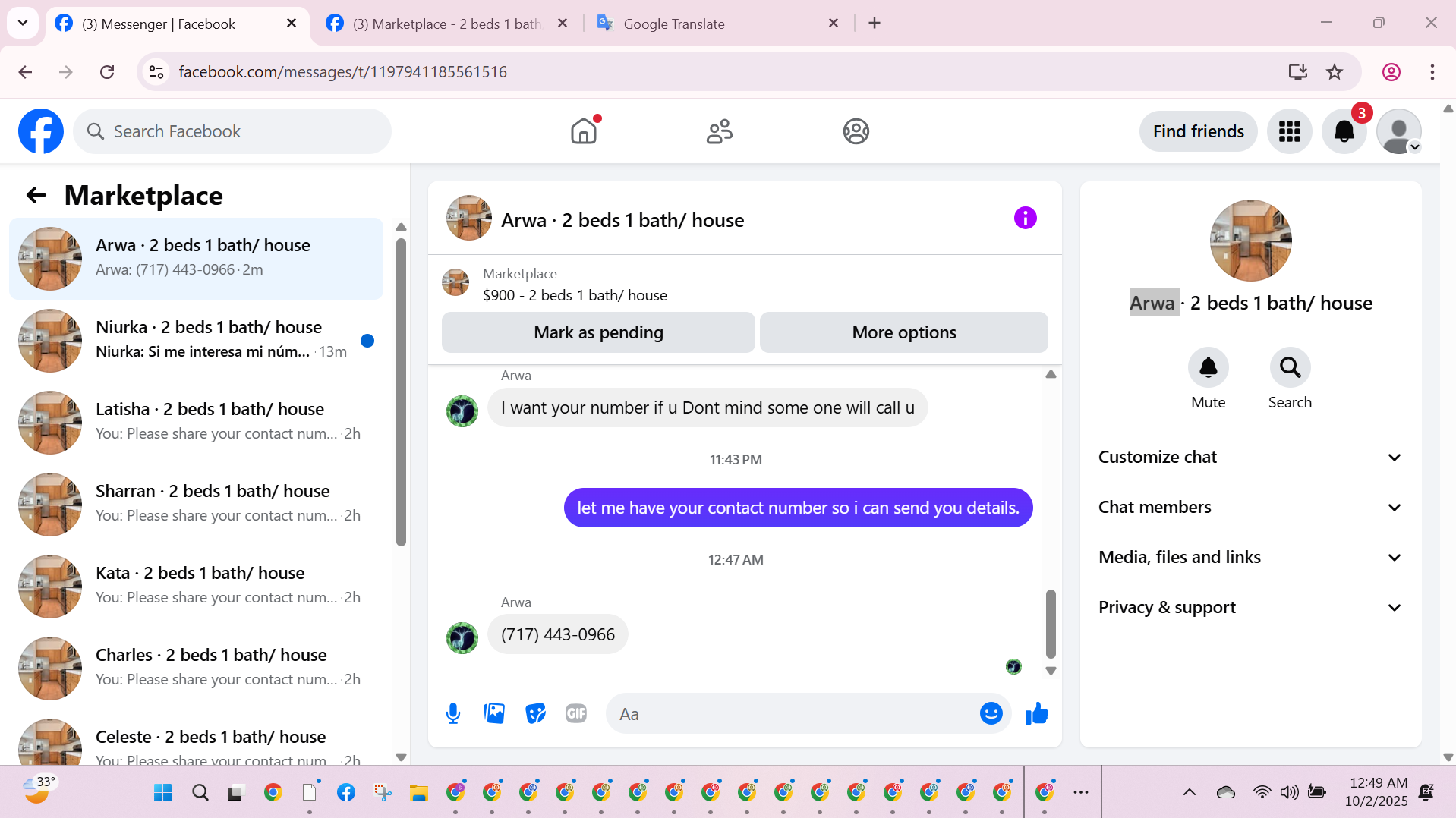Open the listing thumbnail in right panel
This screenshot has width=1456, height=818.
pos(1250,241)
